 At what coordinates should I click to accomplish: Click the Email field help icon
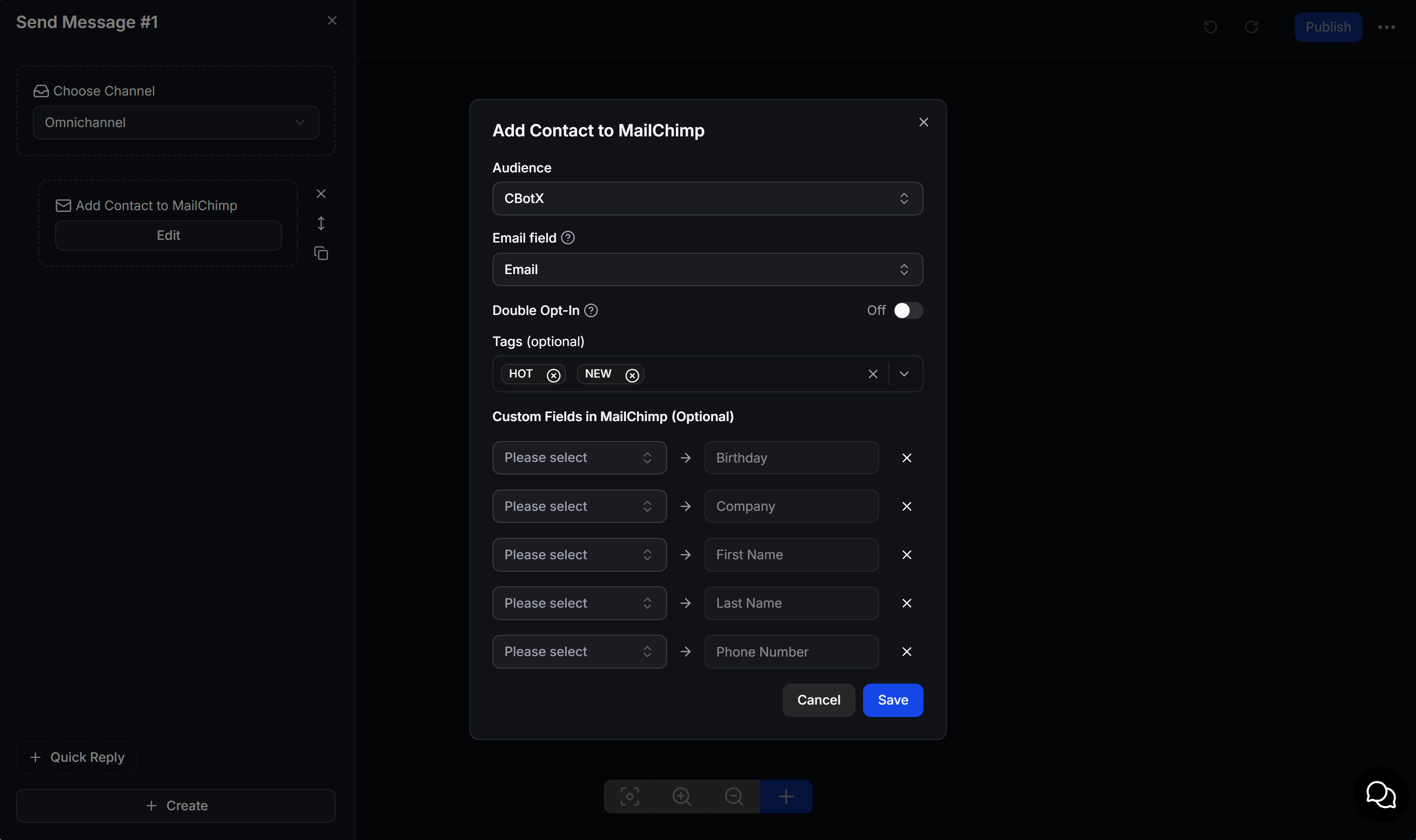[x=568, y=238]
